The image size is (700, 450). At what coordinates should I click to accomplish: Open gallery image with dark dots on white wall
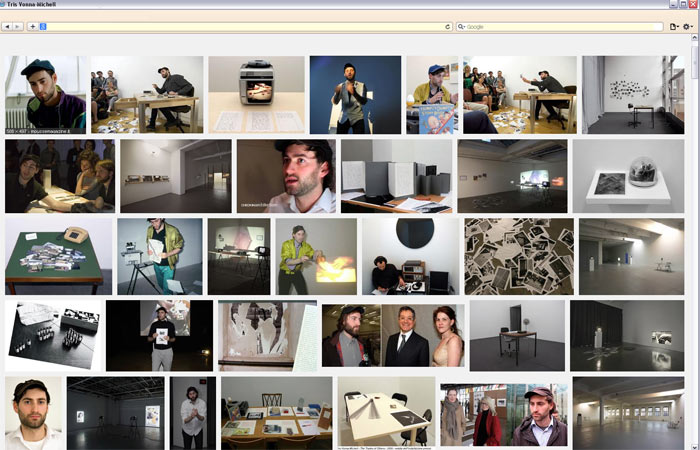(633, 95)
